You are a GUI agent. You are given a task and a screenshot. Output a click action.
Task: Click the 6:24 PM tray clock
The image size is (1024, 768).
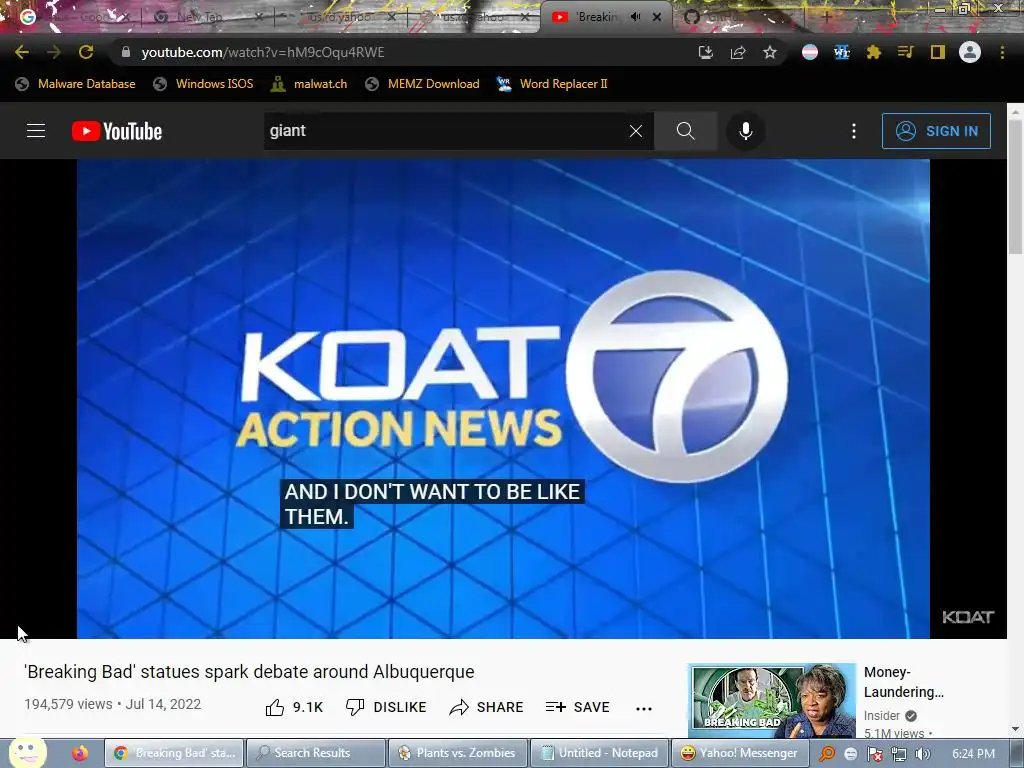click(x=973, y=754)
